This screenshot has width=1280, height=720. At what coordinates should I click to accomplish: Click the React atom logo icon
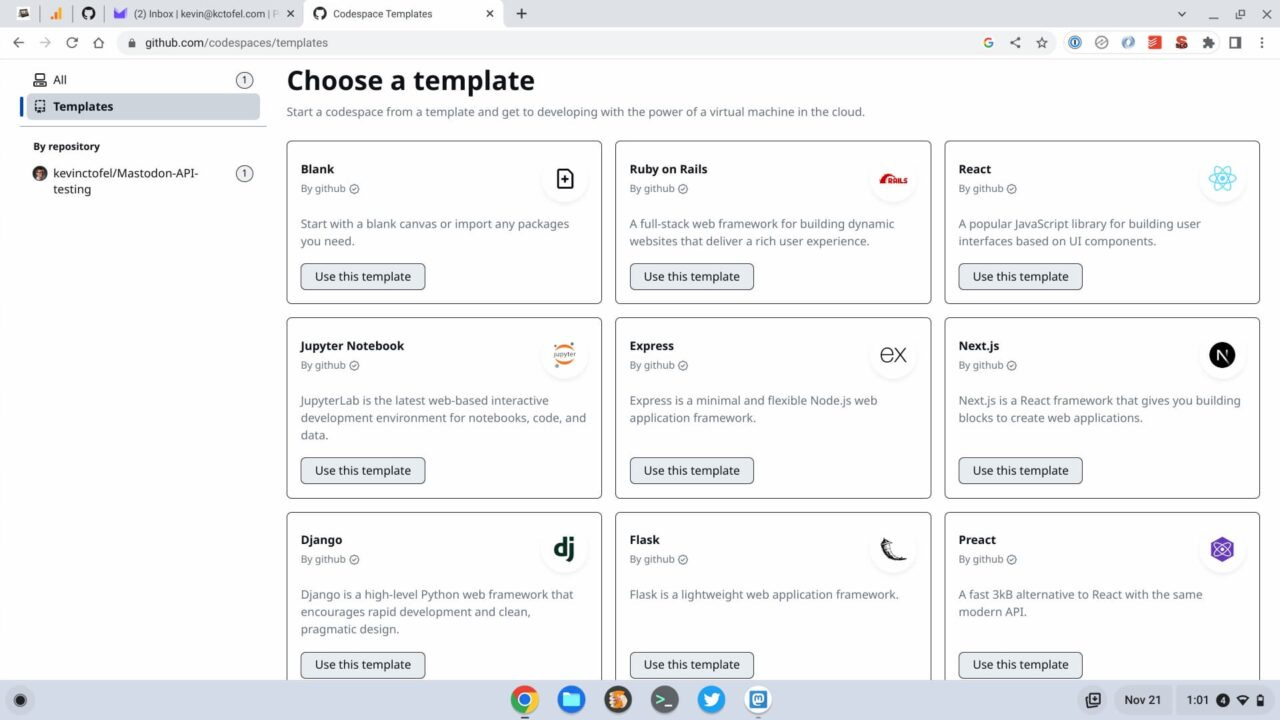click(1222, 179)
